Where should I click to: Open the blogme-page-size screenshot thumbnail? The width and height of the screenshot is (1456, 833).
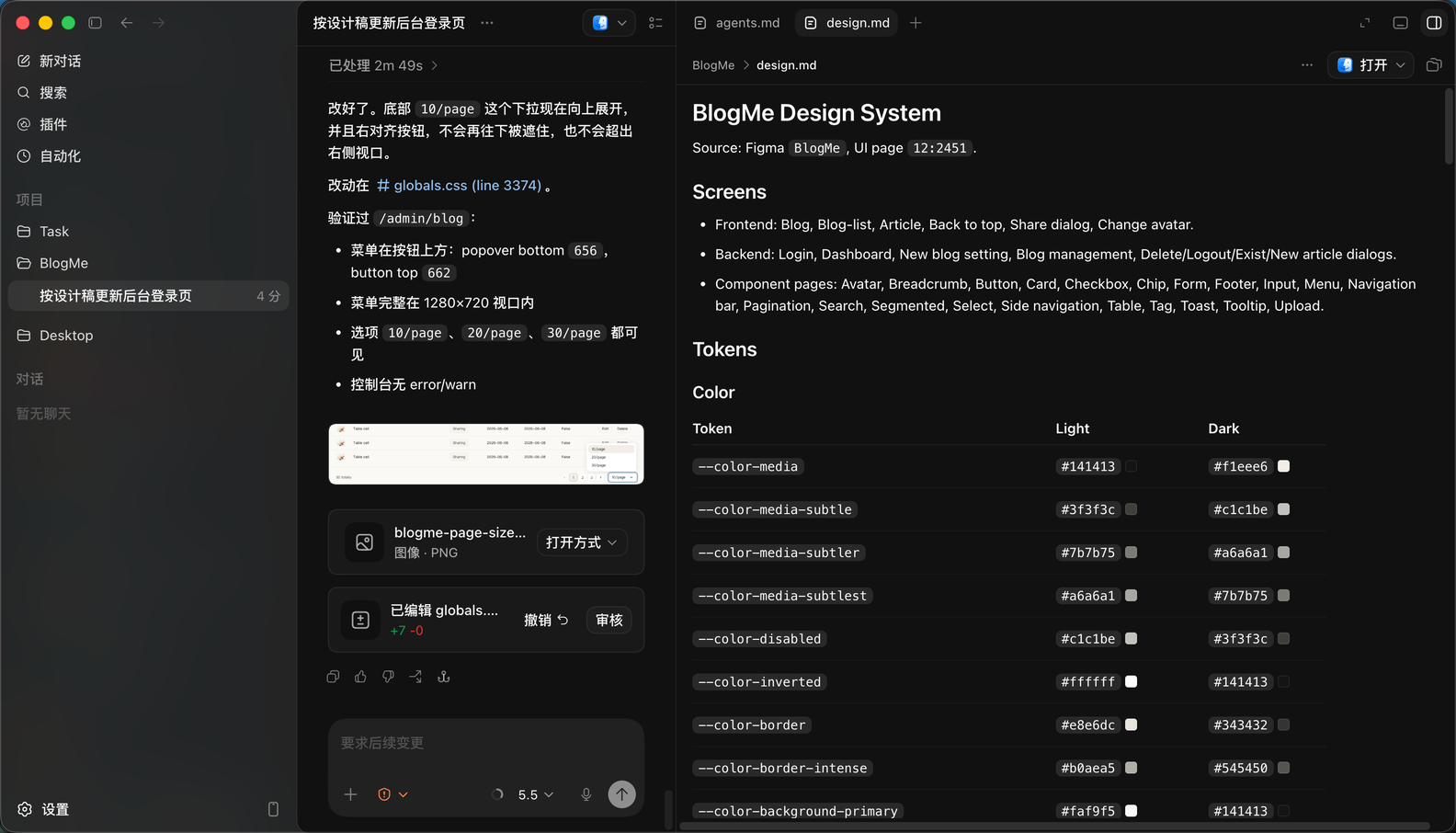(486, 454)
